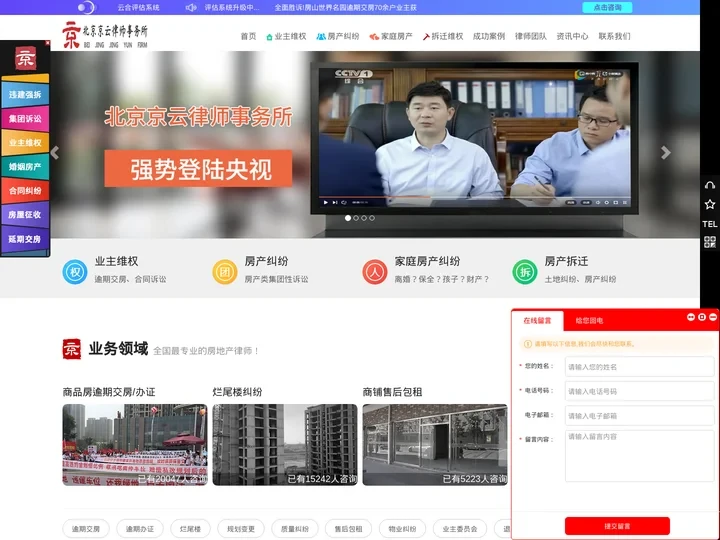
Task: Select the fourth carousel dot
Action: [x=372, y=218]
